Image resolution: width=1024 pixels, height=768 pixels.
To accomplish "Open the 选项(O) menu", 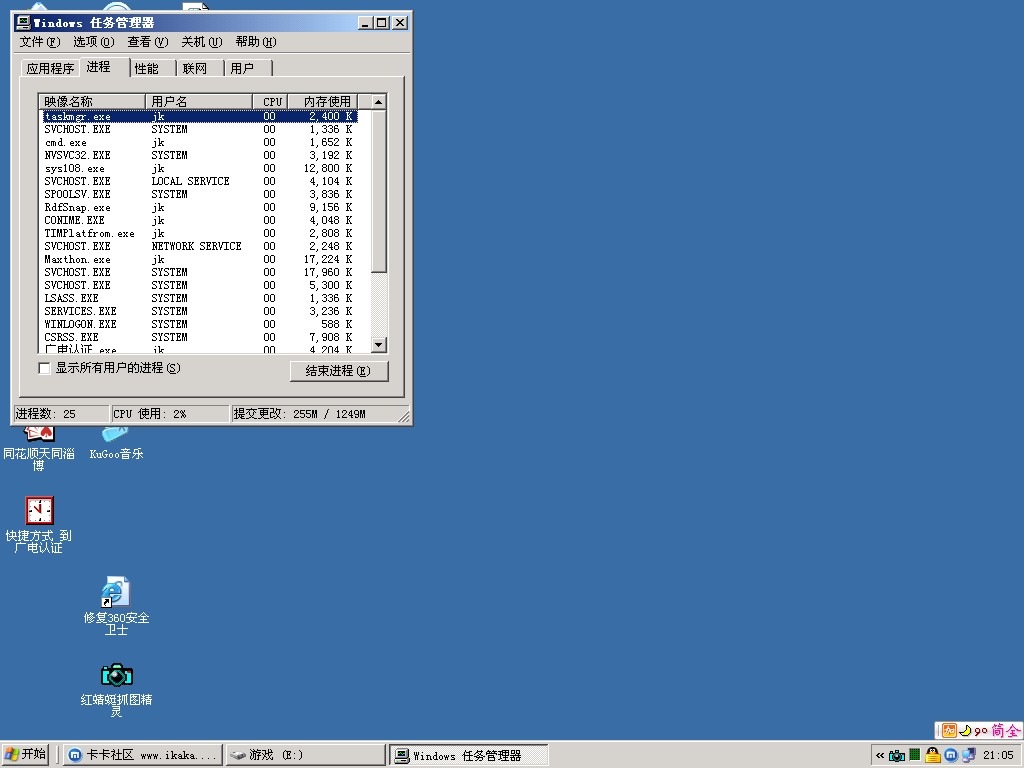I will coord(93,42).
